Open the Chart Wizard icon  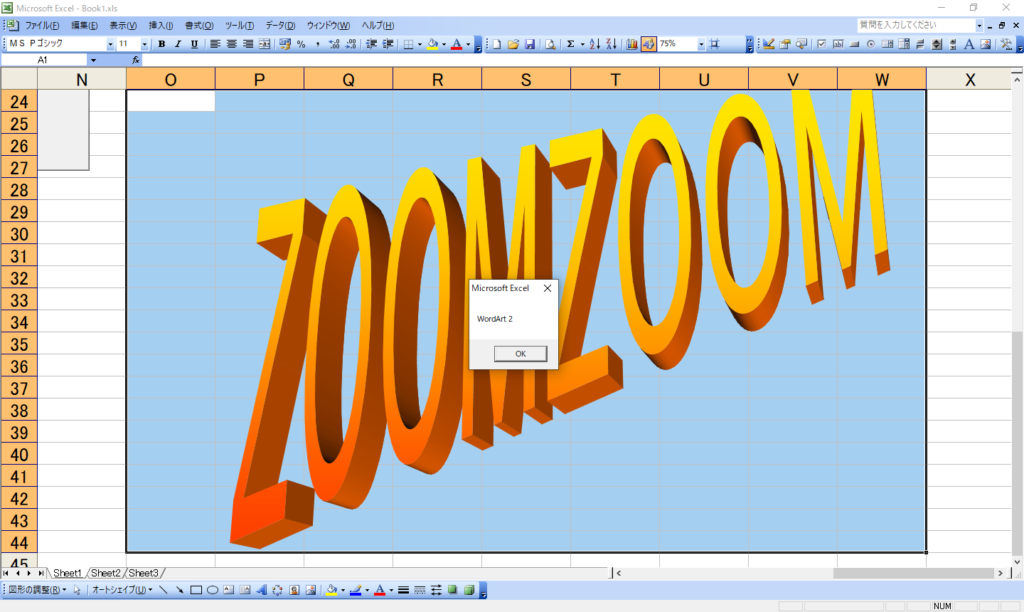632,44
